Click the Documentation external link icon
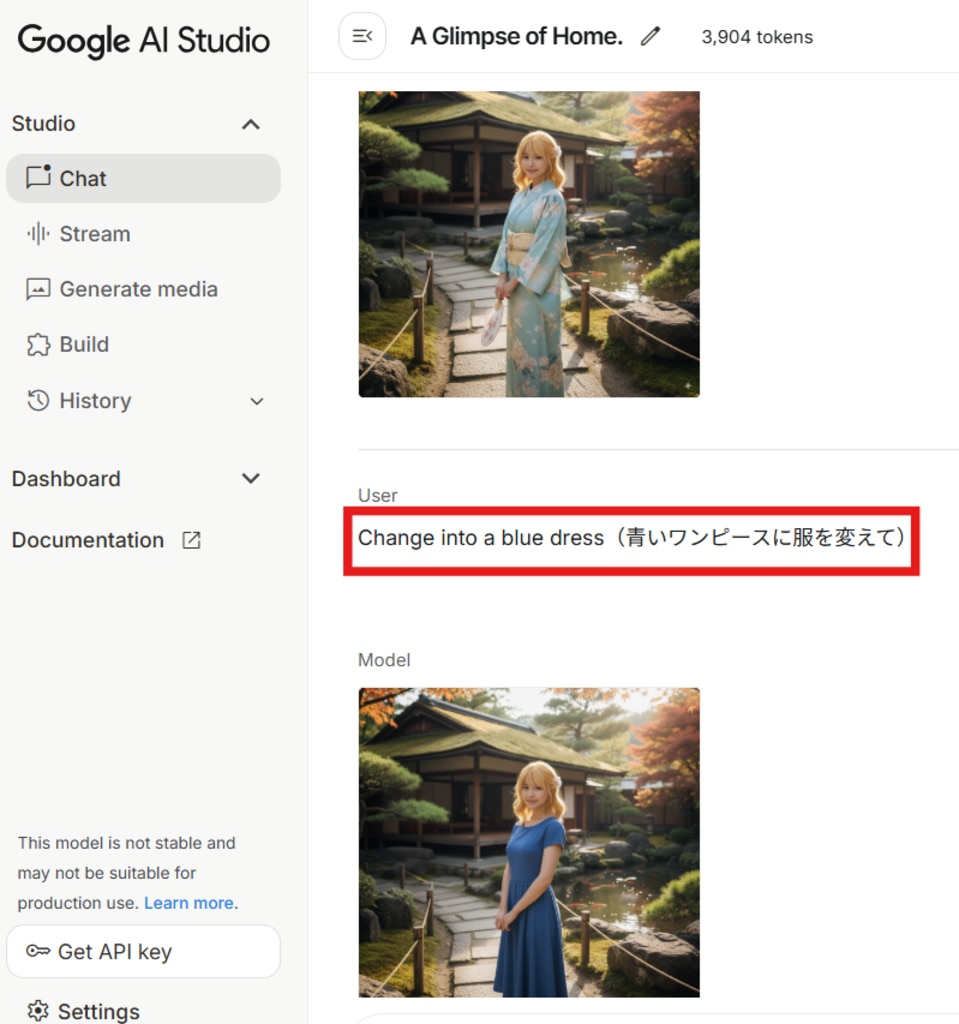This screenshot has height=1024, width=959. 191,540
